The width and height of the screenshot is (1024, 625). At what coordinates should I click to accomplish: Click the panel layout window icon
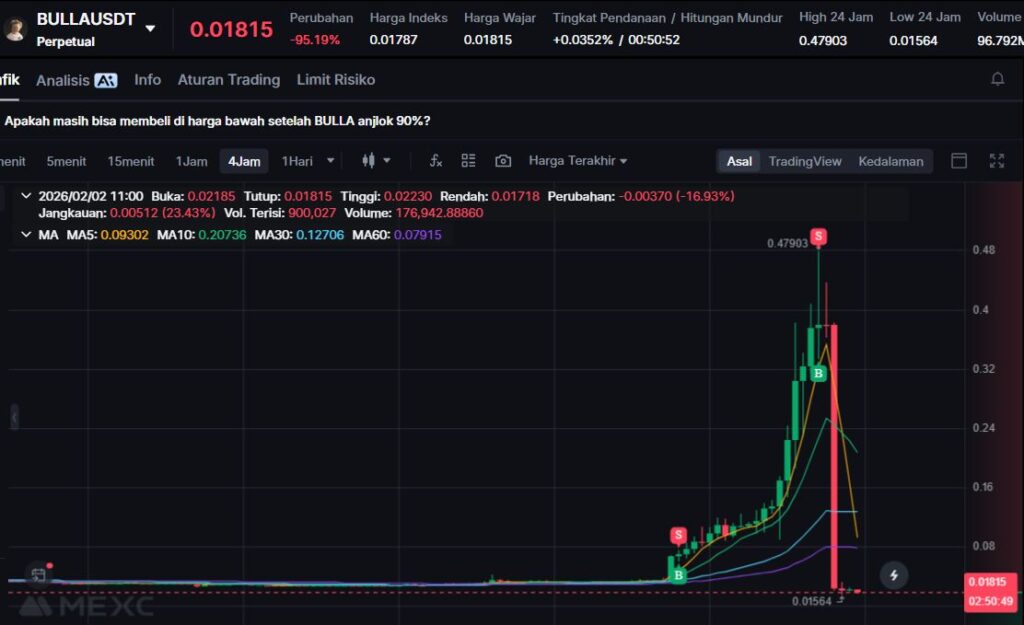point(959,161)
